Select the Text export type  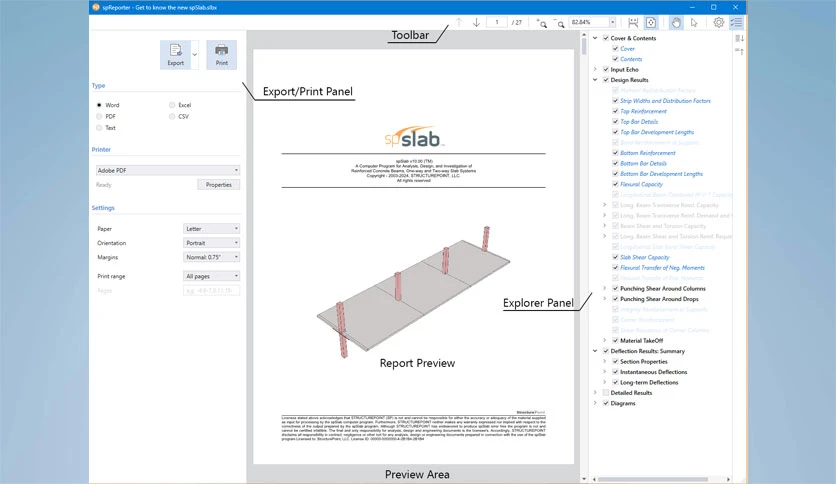pyautogui.click(x=99, y=128)
